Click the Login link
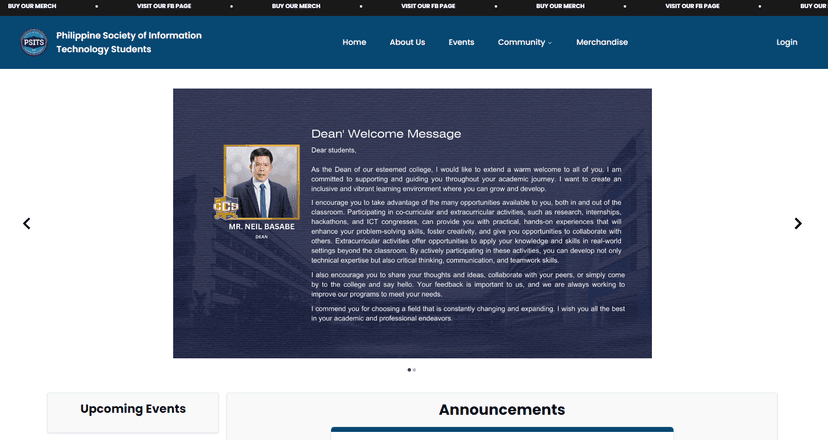The width and height of the screenshot is (828, 440). coord(787,43)
